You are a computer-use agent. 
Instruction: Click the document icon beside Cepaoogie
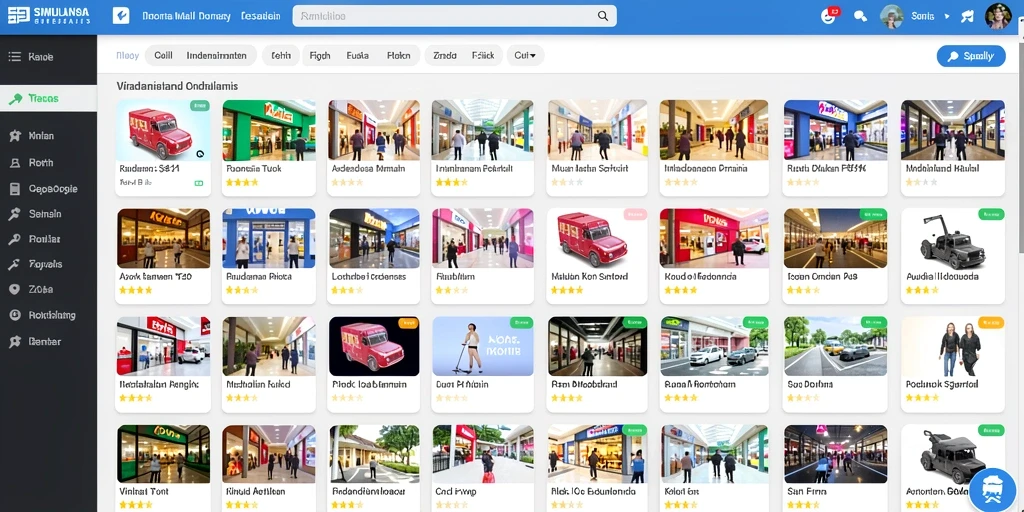[x=15, y=189]
